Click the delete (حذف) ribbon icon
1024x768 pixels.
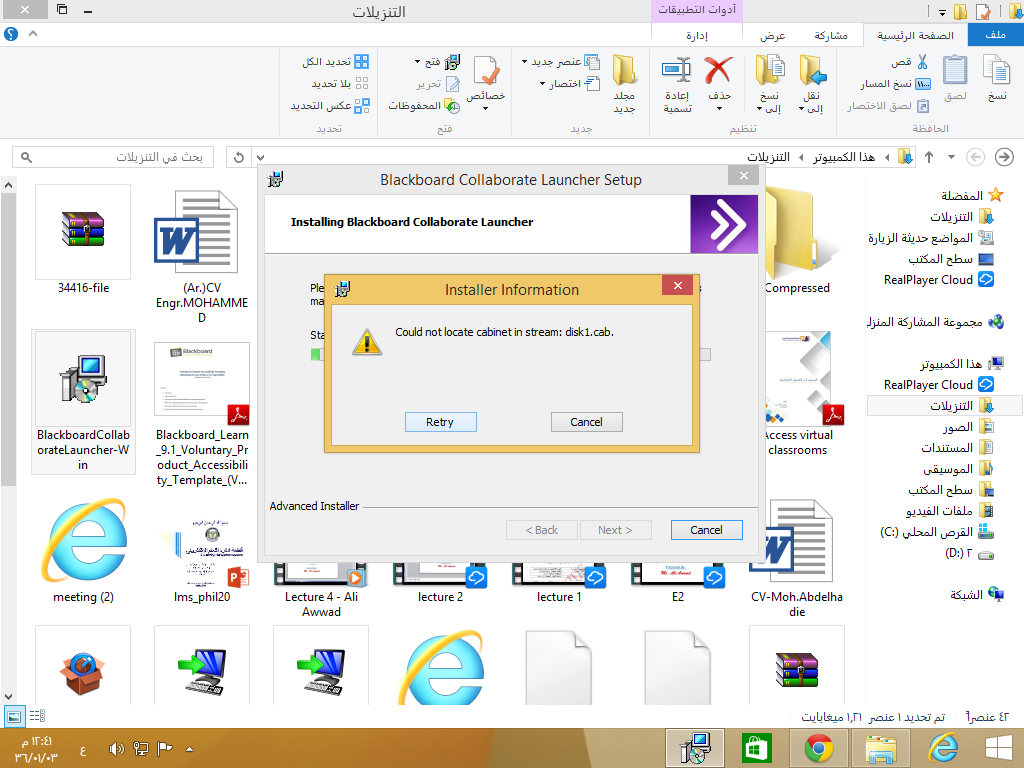pos(718,71)
